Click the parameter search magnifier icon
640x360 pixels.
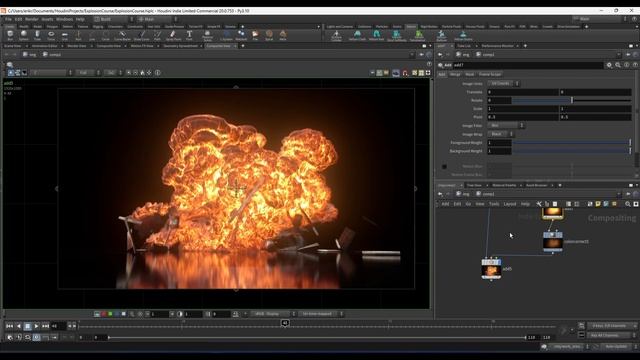[618, 65]
